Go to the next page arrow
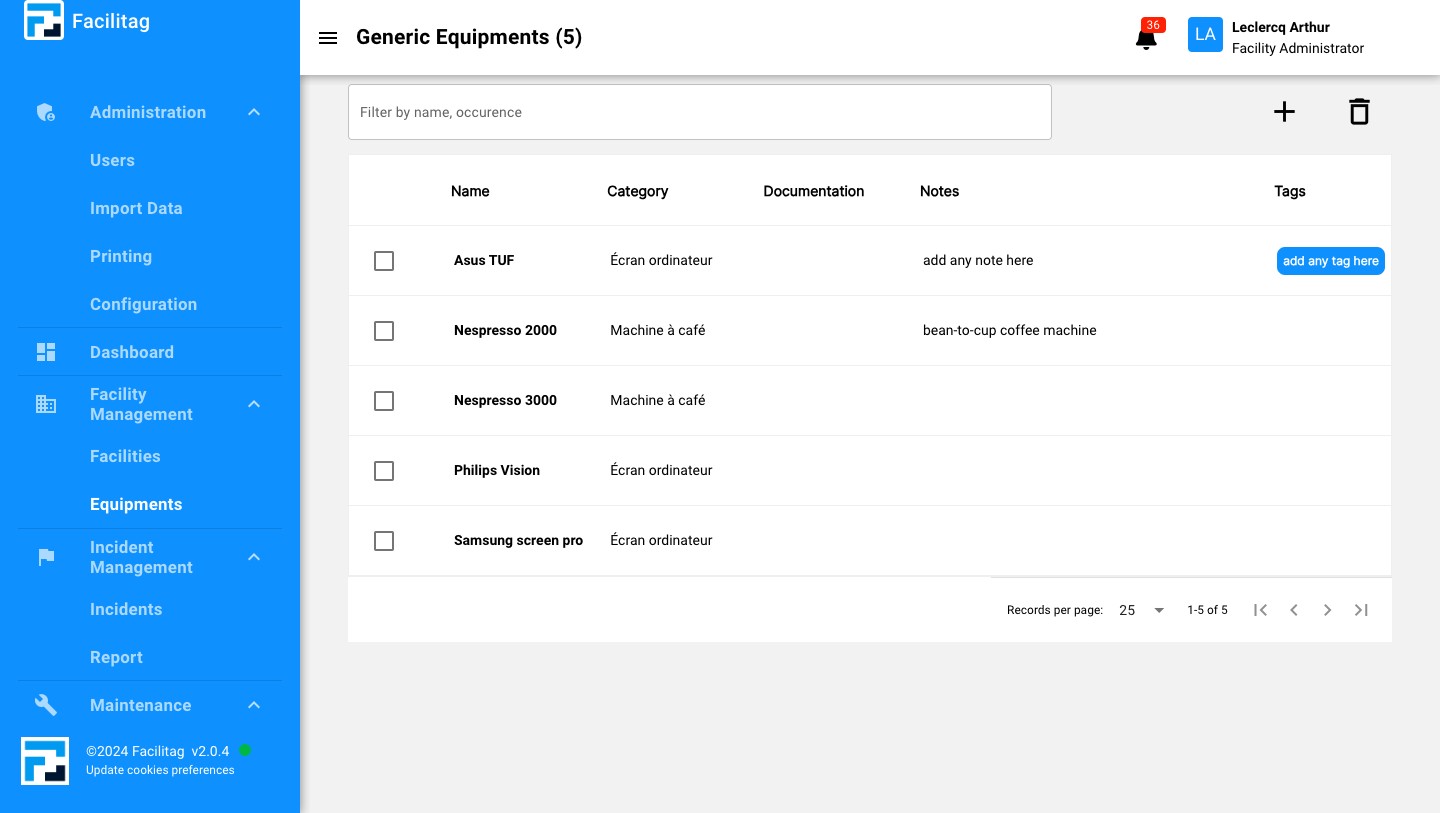This screenshot has width=1440, height=813. 1327,610
